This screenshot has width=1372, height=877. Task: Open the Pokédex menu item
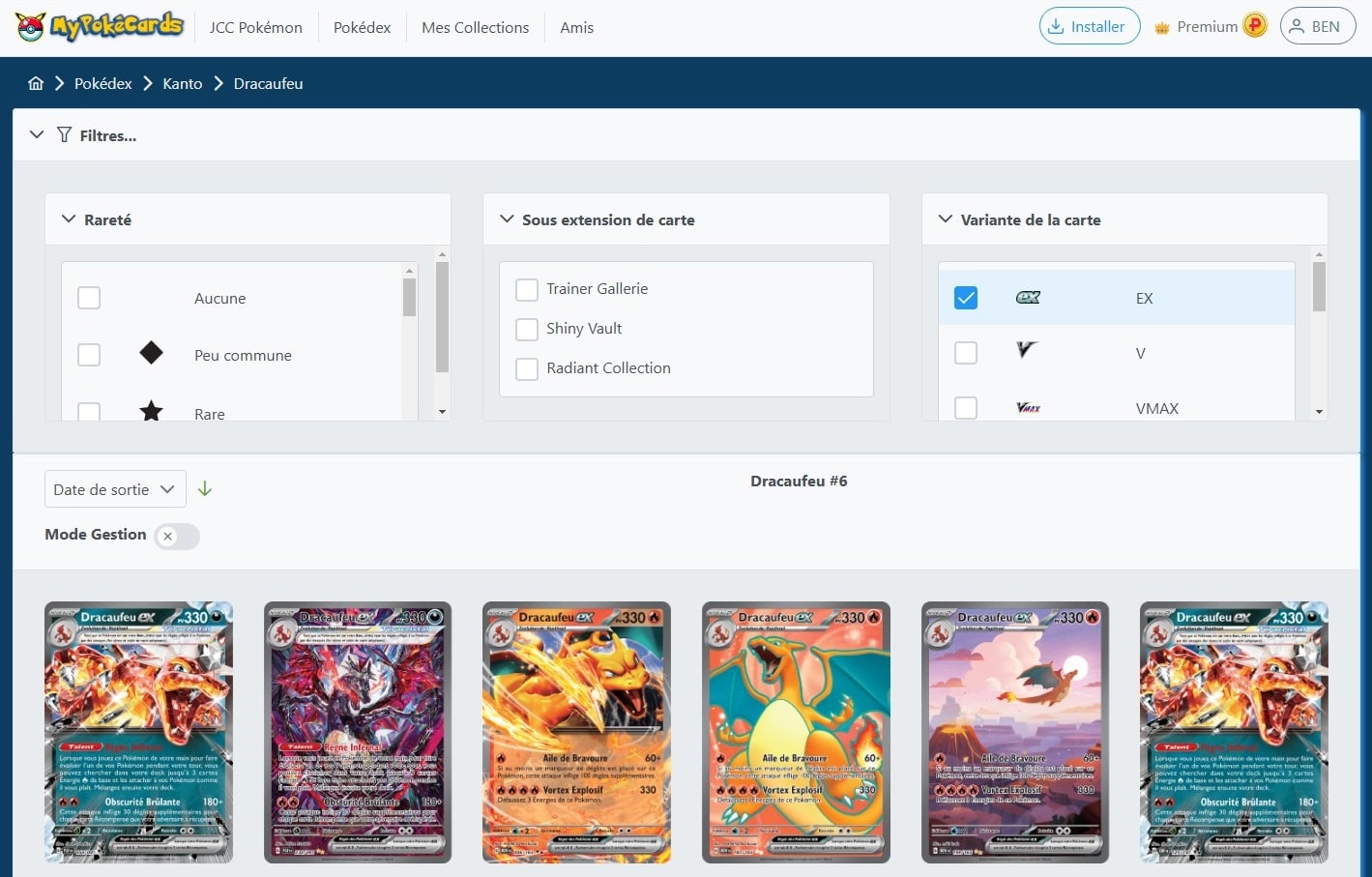(x=362, y=27)
